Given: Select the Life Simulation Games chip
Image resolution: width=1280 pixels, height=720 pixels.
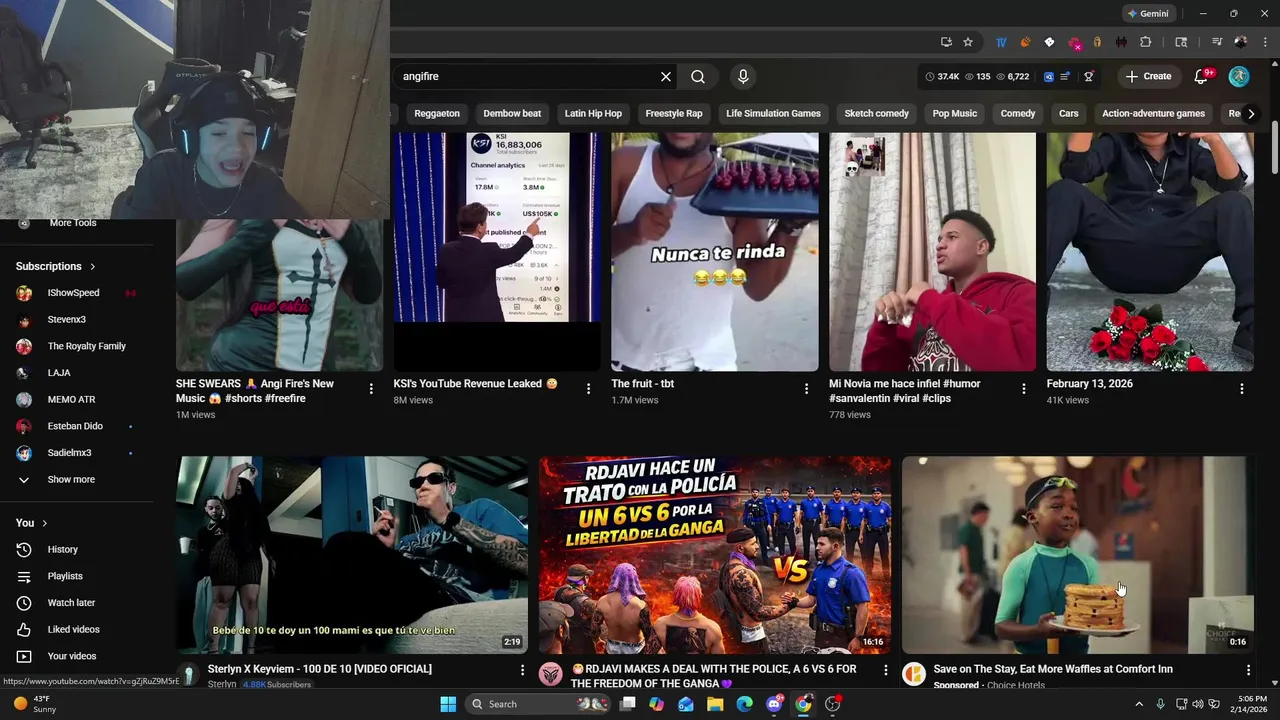Looking at the screenshot, I should [x=773, y=113].
